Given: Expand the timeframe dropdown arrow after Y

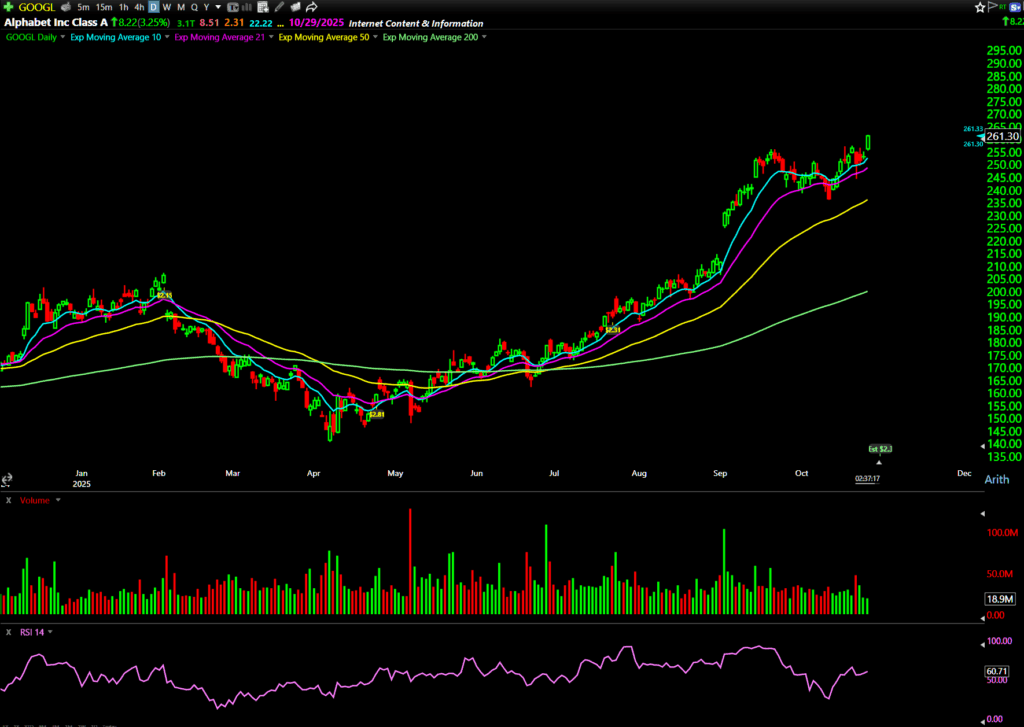Looking at the screenshot, I should click(218, 7).
